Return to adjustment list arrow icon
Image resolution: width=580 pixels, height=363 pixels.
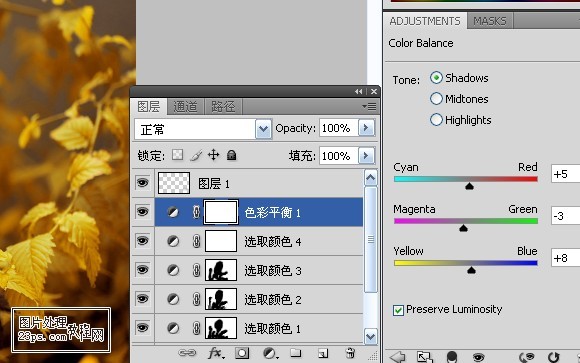(398, 357)
